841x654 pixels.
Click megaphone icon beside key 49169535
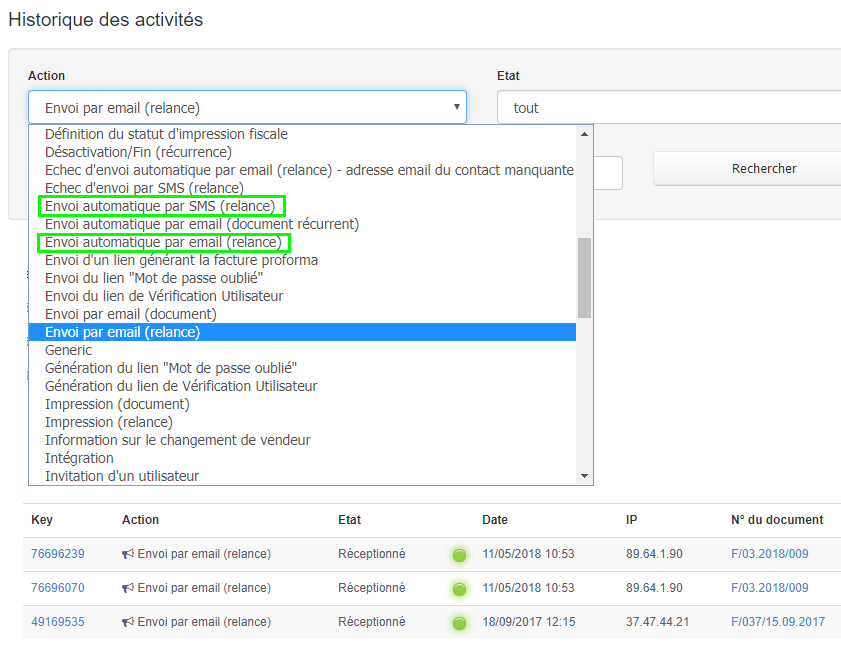coord(128,622)
